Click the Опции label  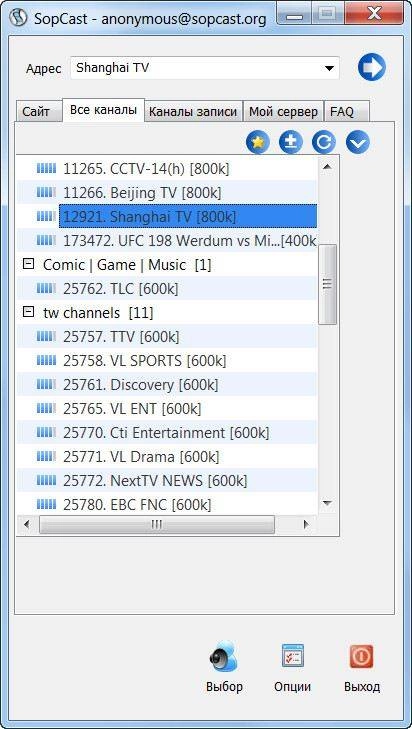[x=292, y=686]
